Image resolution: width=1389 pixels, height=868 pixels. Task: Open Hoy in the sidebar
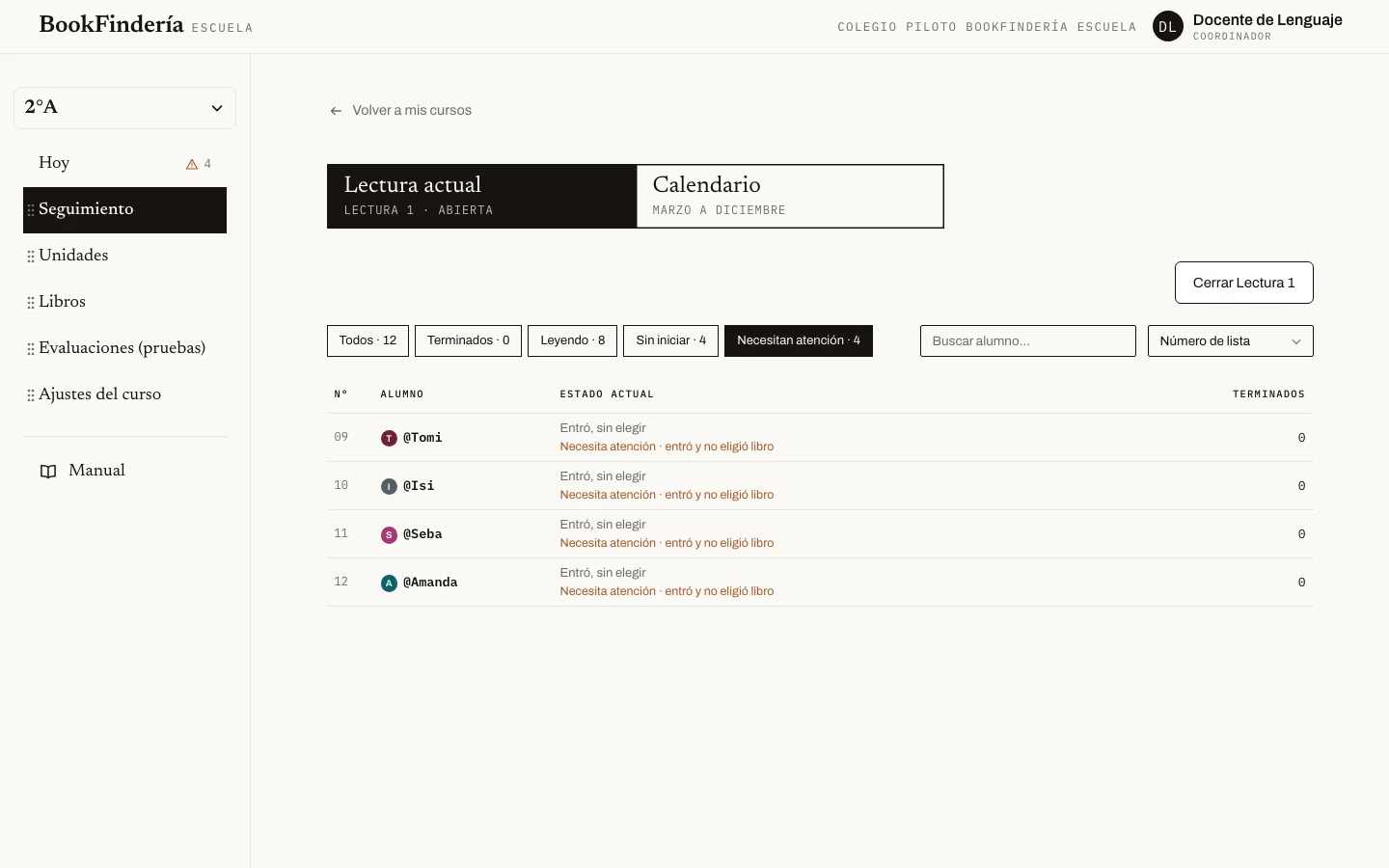pos(124,163)
